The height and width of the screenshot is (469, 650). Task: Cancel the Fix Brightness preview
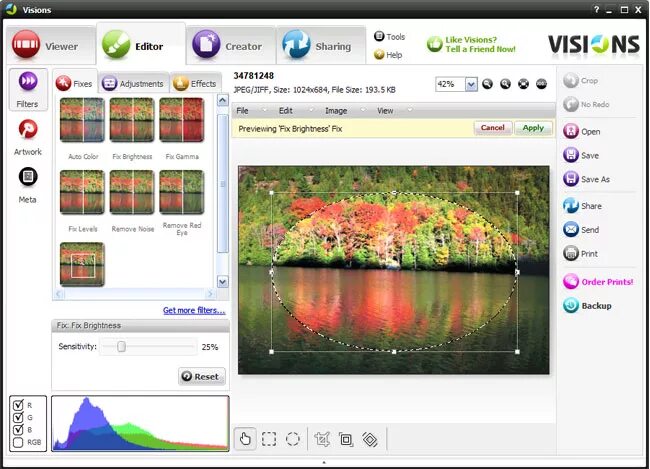point(493,128)
